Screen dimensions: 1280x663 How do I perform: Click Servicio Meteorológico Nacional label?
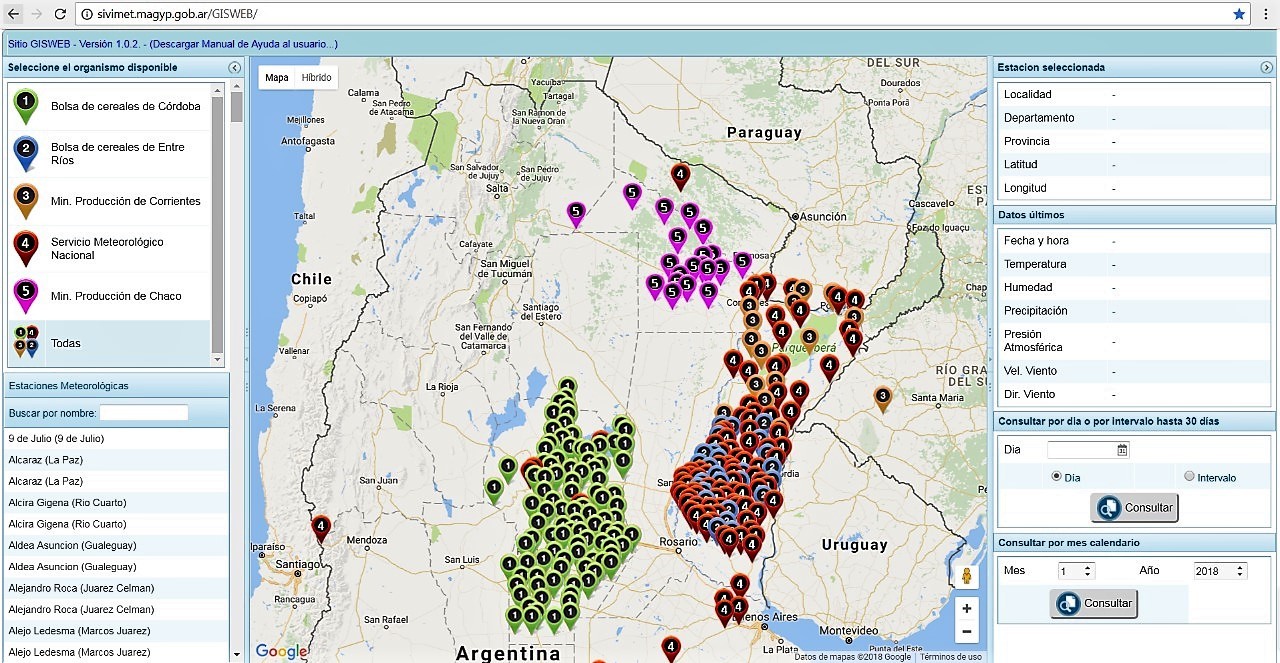[107, 248]
